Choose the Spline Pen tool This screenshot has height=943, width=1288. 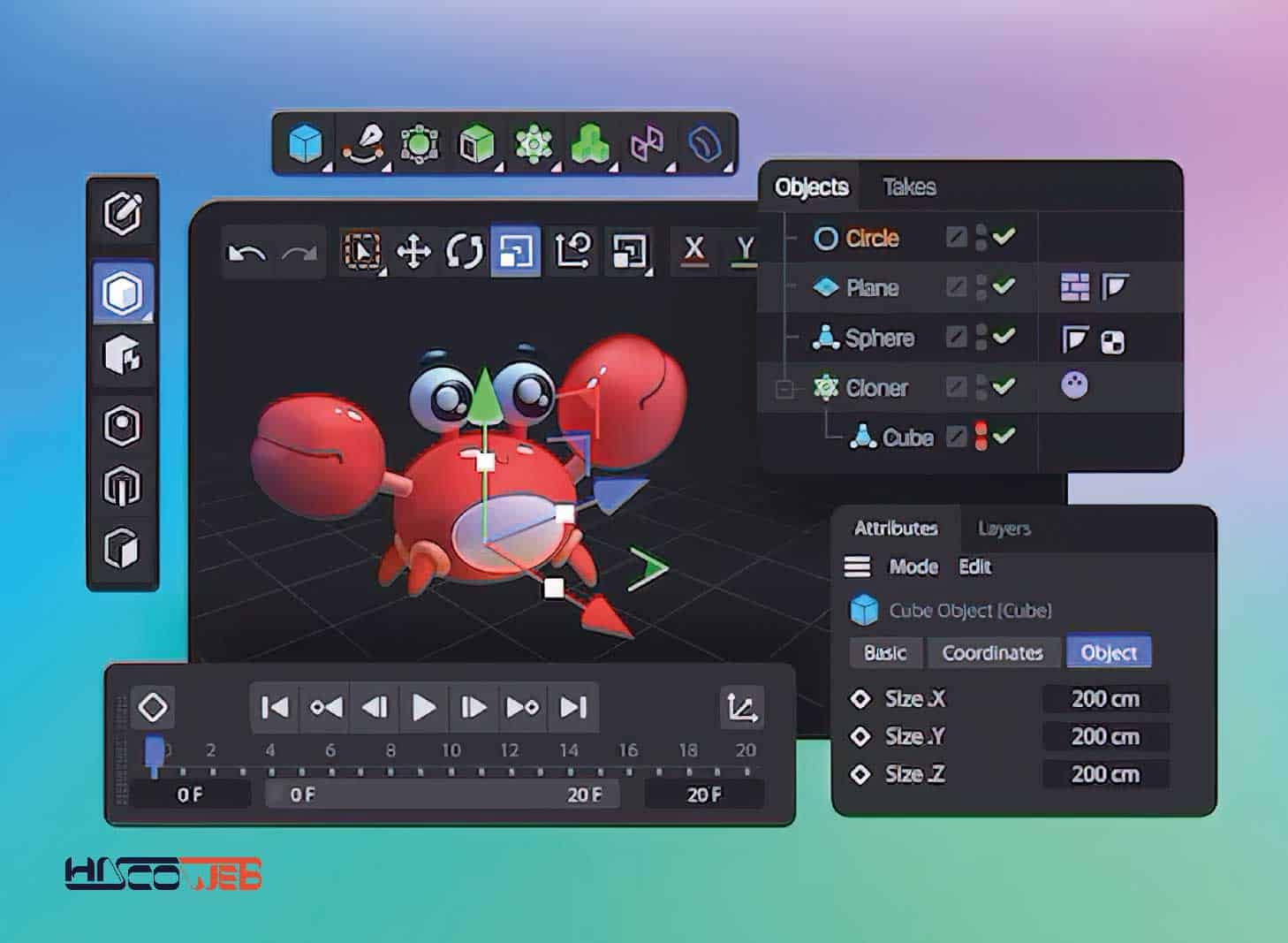point(365,143)
